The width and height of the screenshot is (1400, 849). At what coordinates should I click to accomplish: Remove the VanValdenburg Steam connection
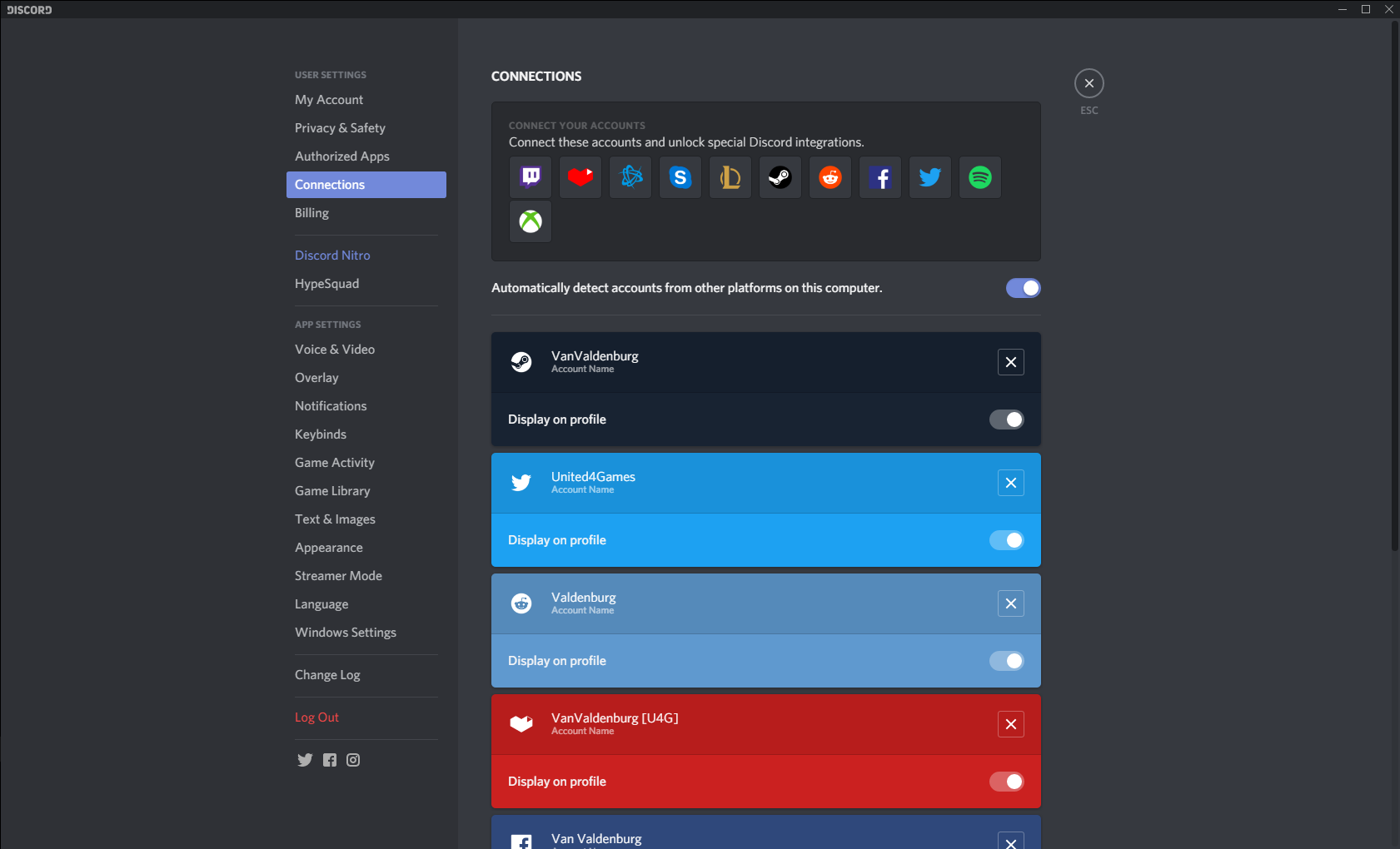pos(1011,362)
